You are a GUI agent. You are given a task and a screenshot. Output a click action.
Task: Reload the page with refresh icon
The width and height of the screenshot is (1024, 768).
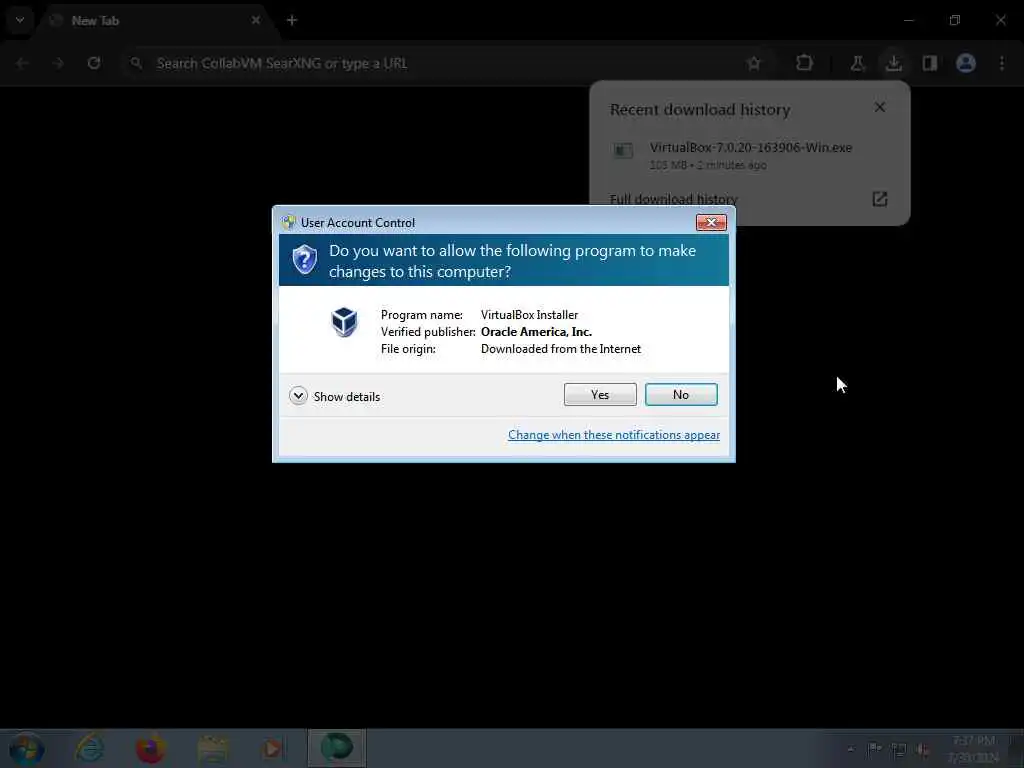point(94,63)
